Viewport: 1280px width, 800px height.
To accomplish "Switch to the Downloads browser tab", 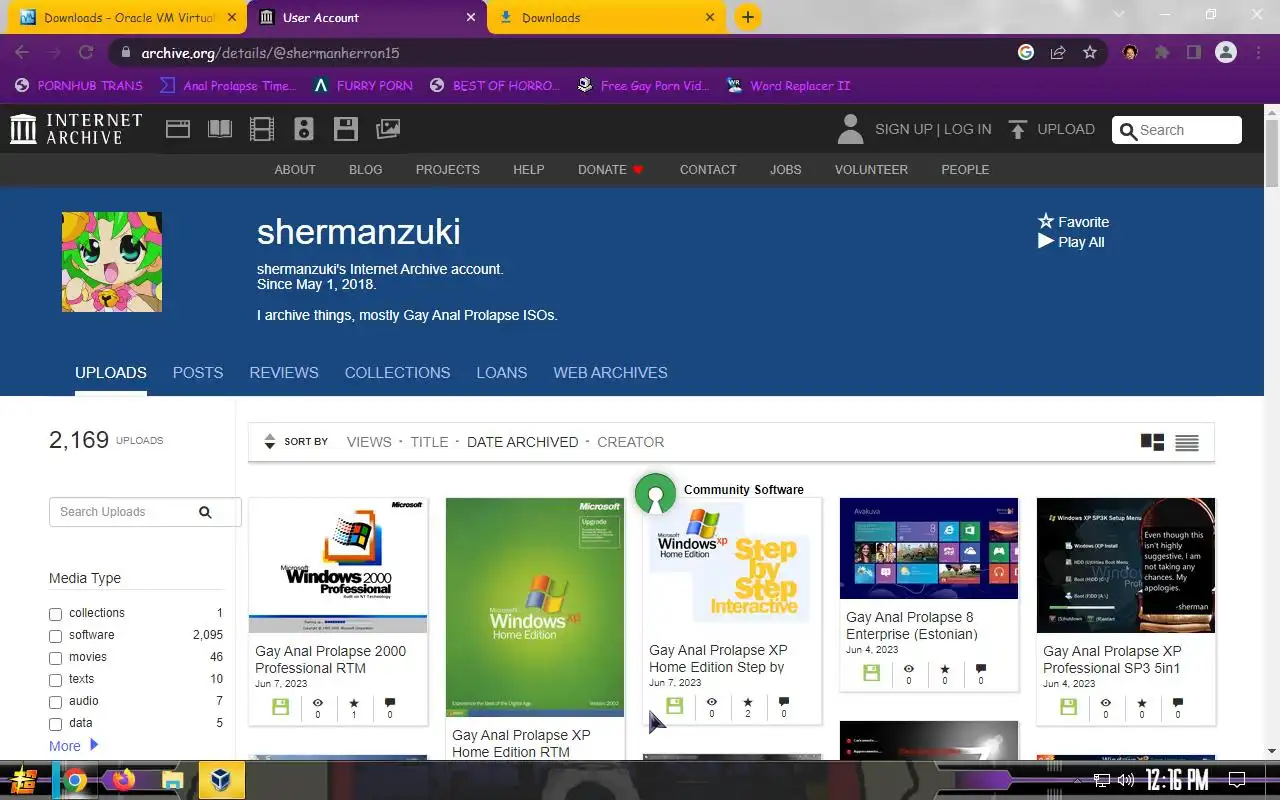I will 608,17.
